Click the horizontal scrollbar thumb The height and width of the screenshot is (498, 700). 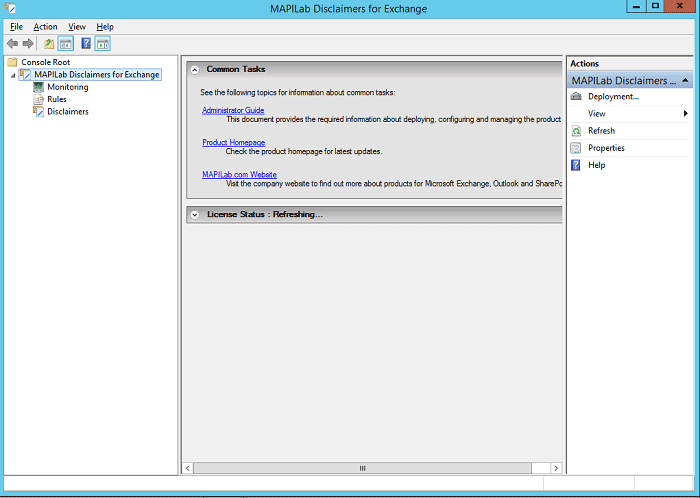click(362, 468)
